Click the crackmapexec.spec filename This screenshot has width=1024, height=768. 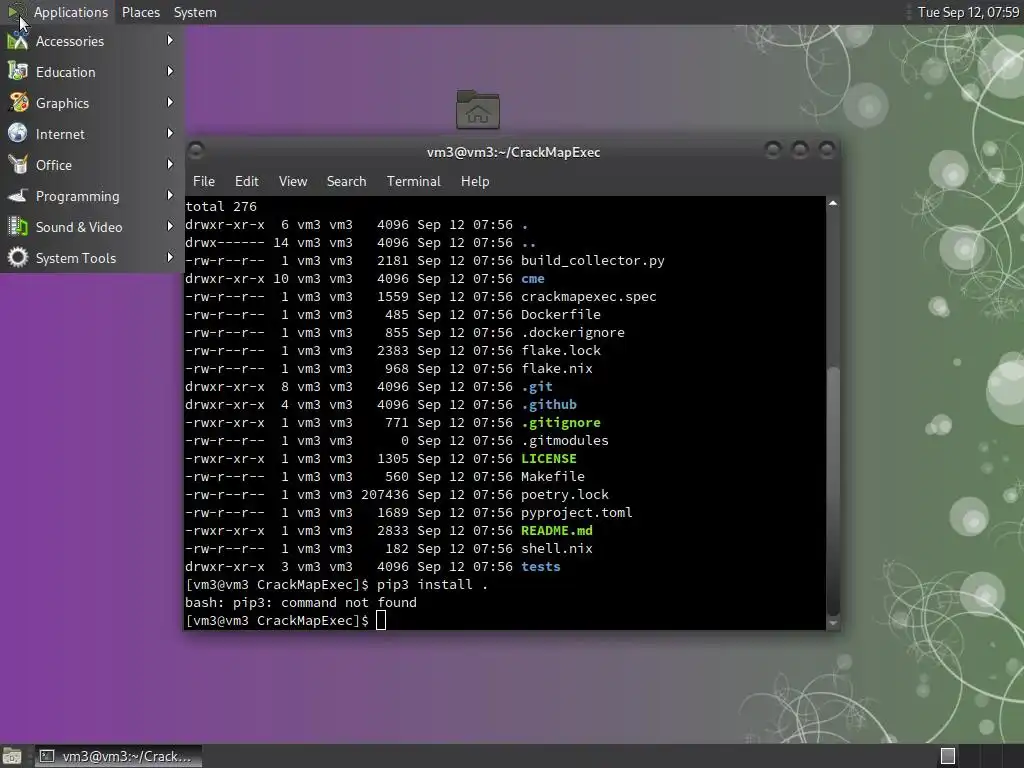click(x=588, y=296)
